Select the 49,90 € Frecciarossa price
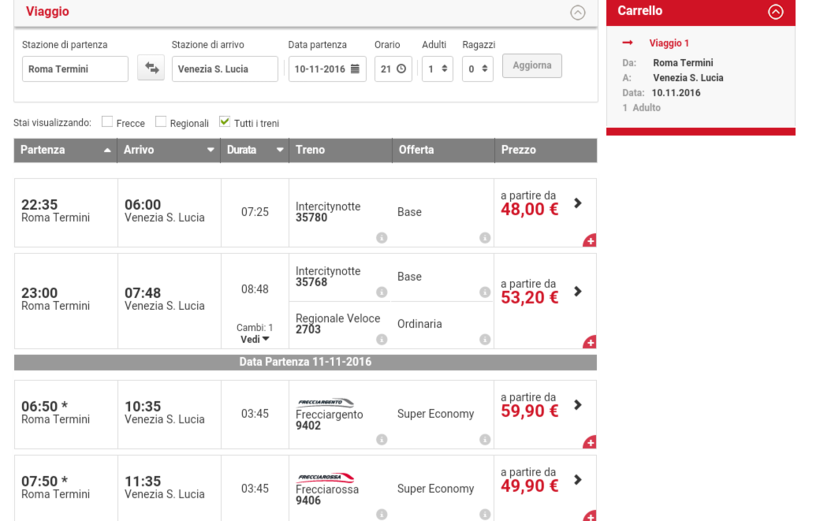Screen dimensions: 820x521 (x=530, y=486)
